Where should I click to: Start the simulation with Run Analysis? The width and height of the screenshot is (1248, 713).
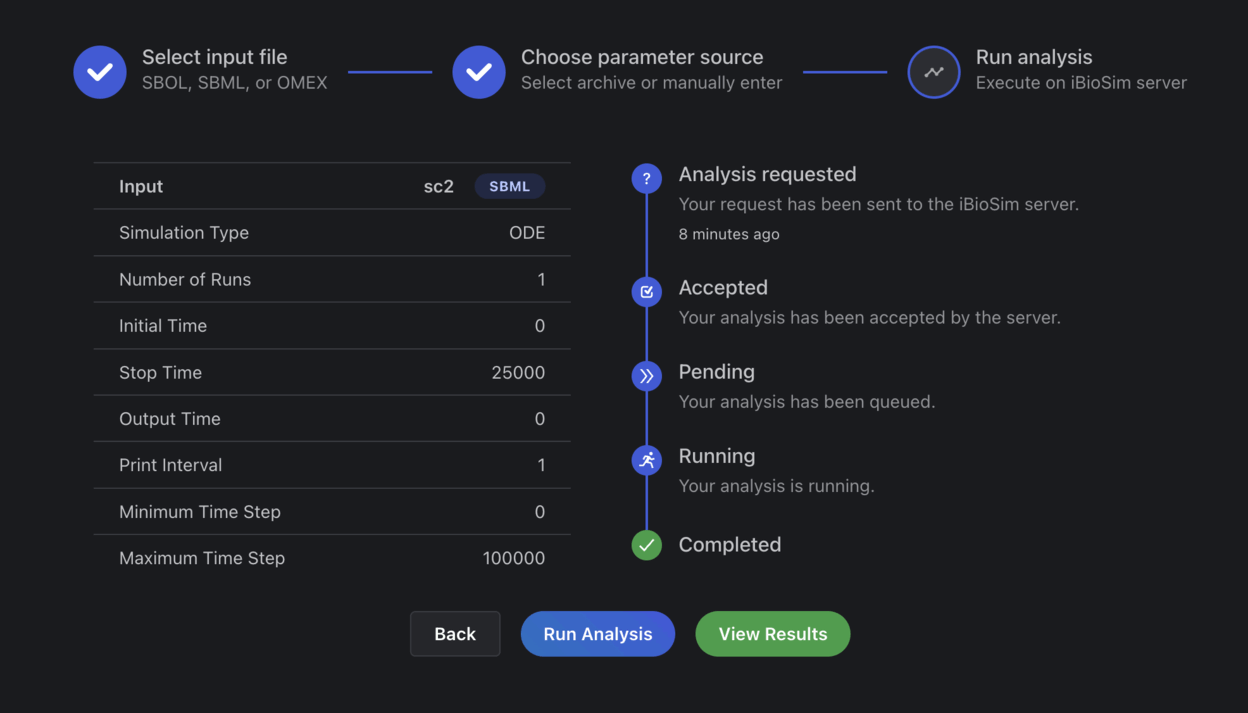pyautogui.click(x=598, y=634)
